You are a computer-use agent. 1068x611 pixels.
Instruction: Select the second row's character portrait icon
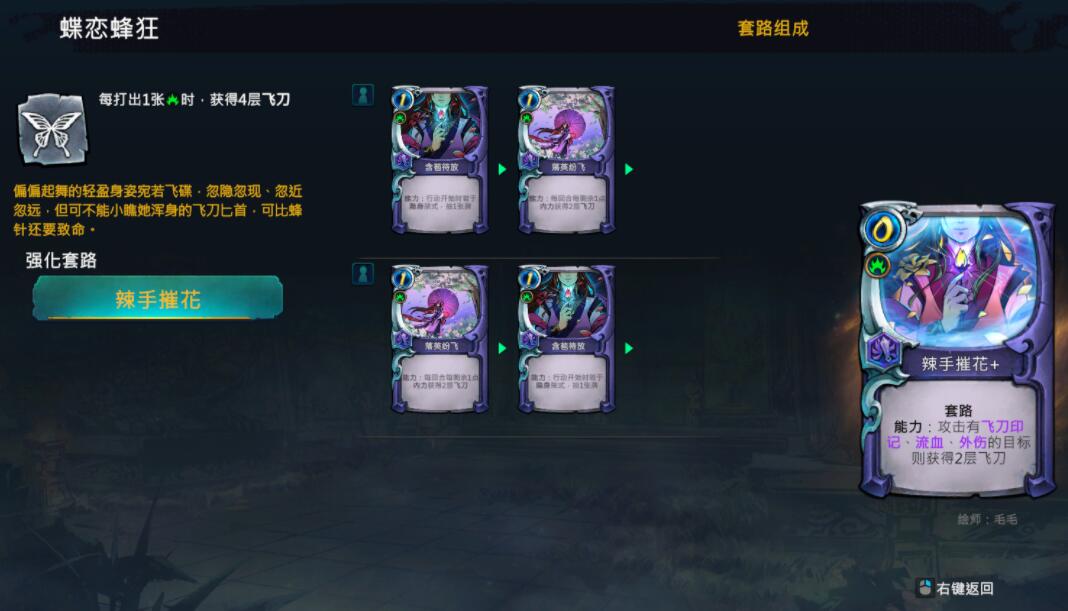[x=362, y=274]
